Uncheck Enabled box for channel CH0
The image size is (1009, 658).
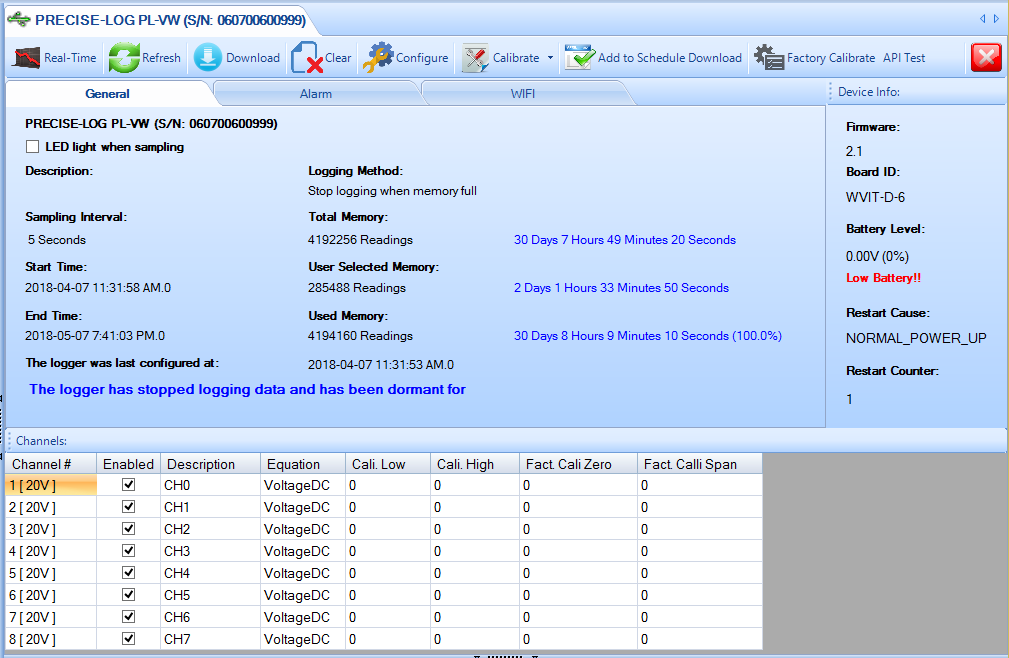128,485
